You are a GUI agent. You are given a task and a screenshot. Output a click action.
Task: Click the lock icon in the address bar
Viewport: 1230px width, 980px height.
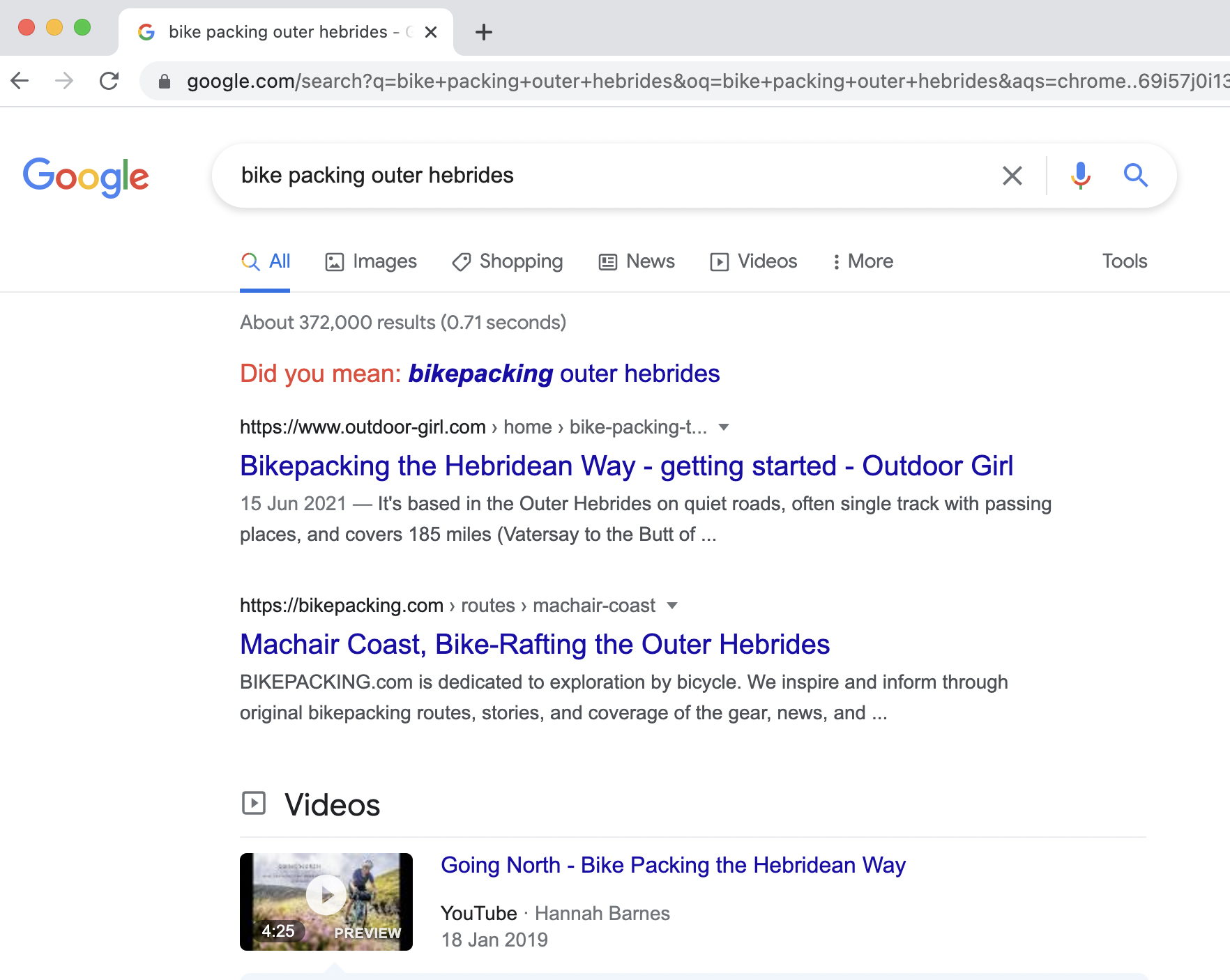165,82
